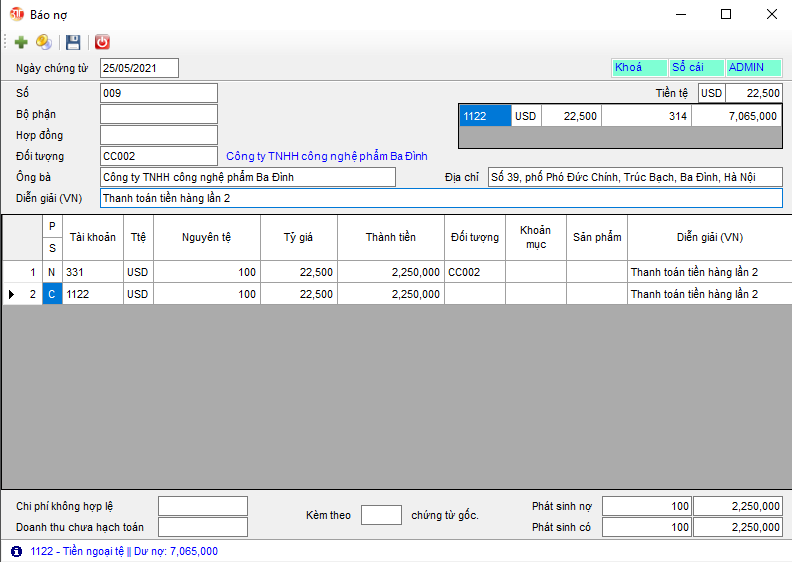The height and width of the screenshot is (562, 792).
Task: Click the Báo nợ app logo icon
Action: click(16, 15)
